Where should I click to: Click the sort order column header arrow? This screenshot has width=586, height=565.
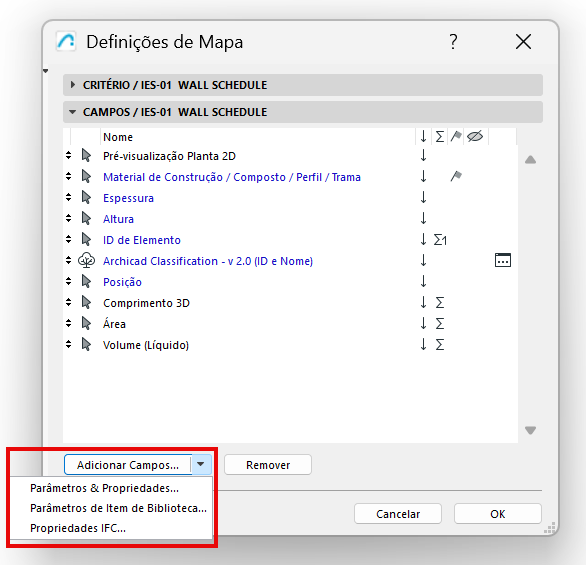tap(423, 136)
